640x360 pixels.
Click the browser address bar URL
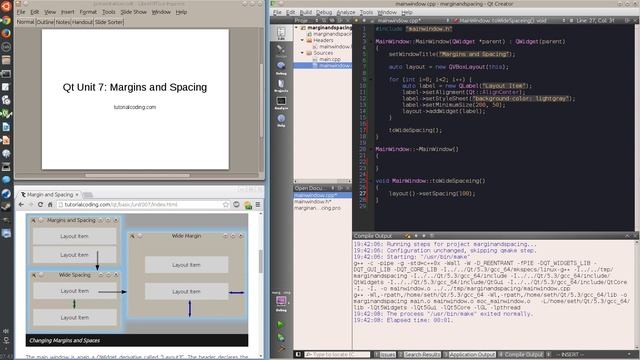pos(121,204)
